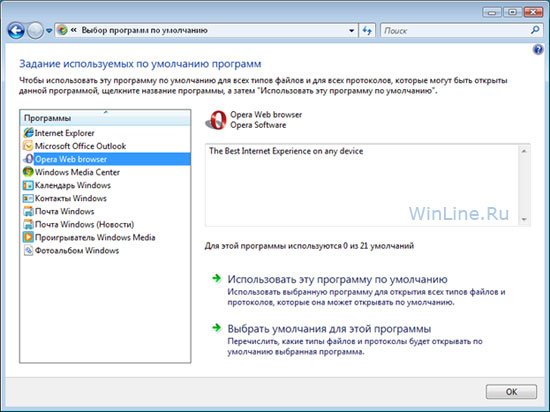Click the refresh arrows button beside address bar
This screenshot has height=412, width=550.
367,31
